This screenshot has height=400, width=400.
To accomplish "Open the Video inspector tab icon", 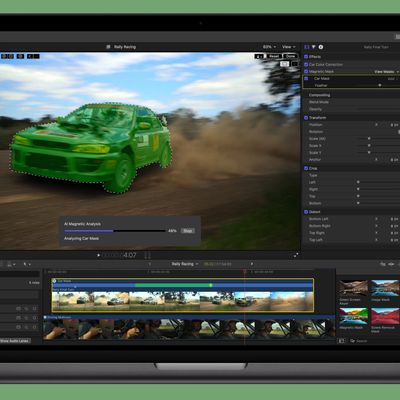I will 307,47.
